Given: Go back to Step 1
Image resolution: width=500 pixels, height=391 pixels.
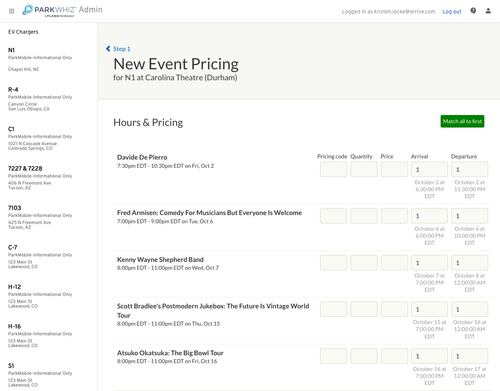Looking at the screenshot, I should point(121,49).
